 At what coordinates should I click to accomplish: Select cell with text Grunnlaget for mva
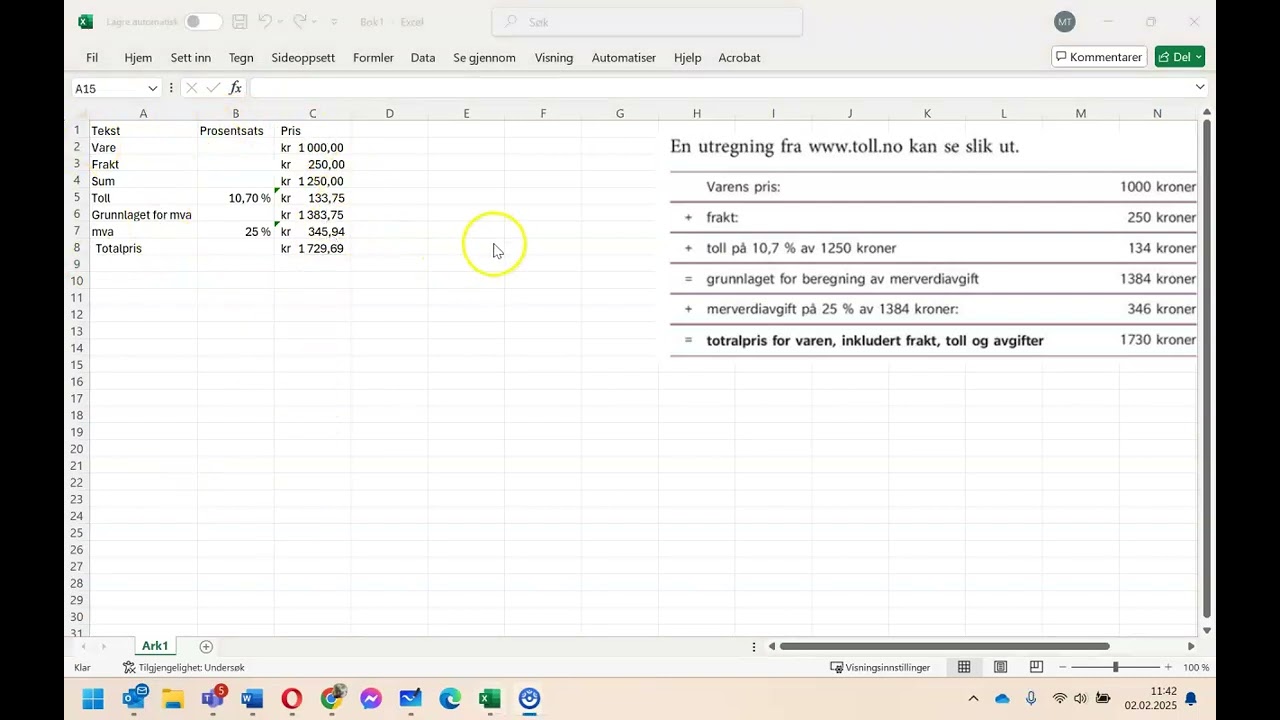(x=143, y=215)
